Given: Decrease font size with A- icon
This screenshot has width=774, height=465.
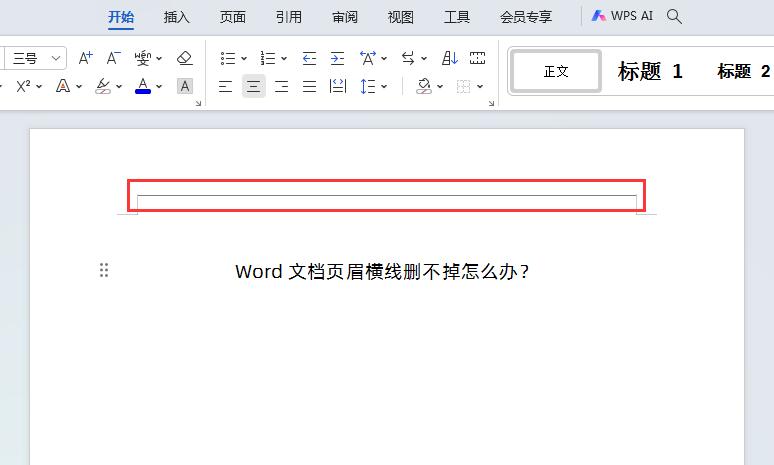Looking at the screenshot, I should tap(114, 58).
